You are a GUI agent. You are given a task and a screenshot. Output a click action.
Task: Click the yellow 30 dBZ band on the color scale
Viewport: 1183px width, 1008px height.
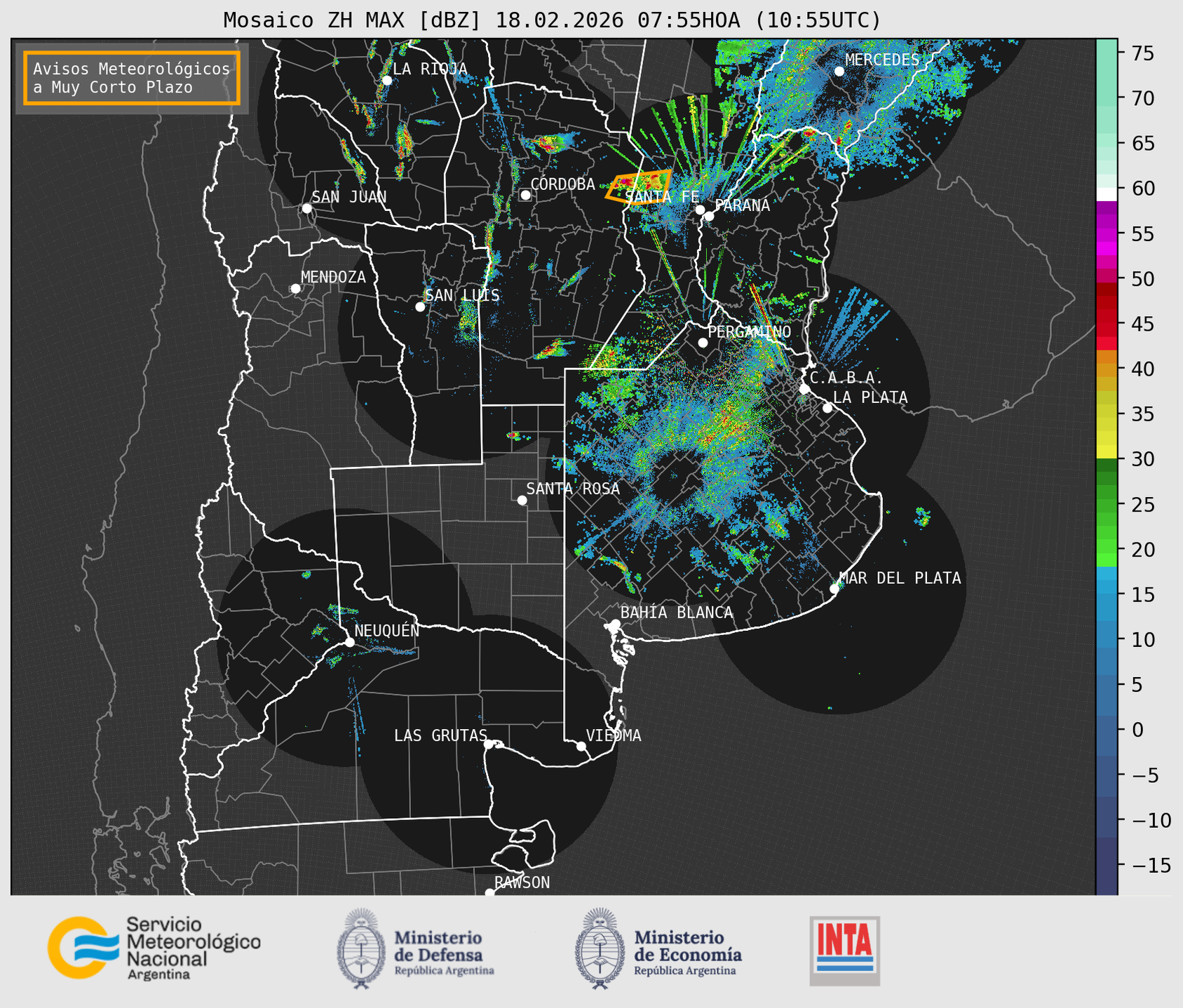(x=1107, y=451)
